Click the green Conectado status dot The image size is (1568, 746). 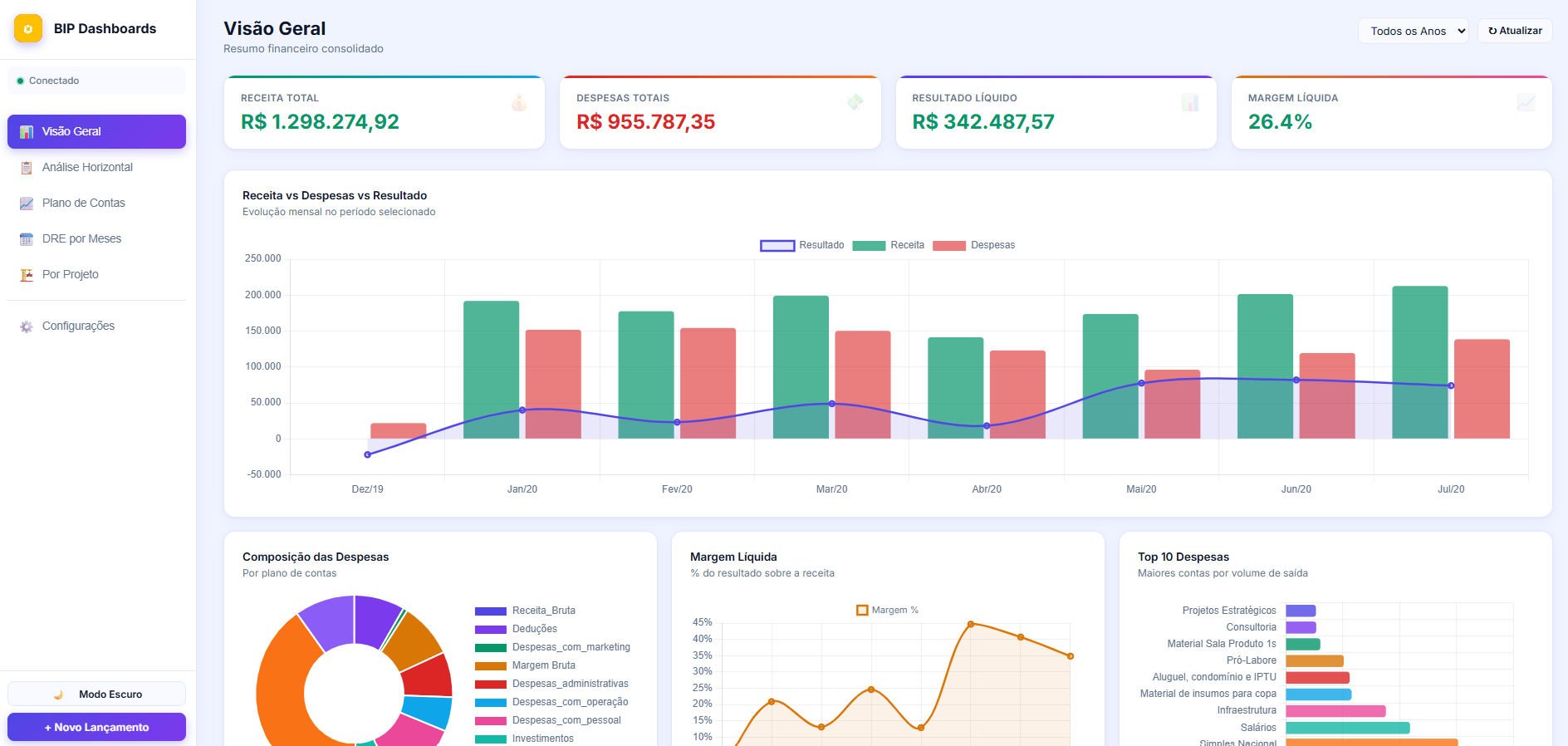click(20, 81)
